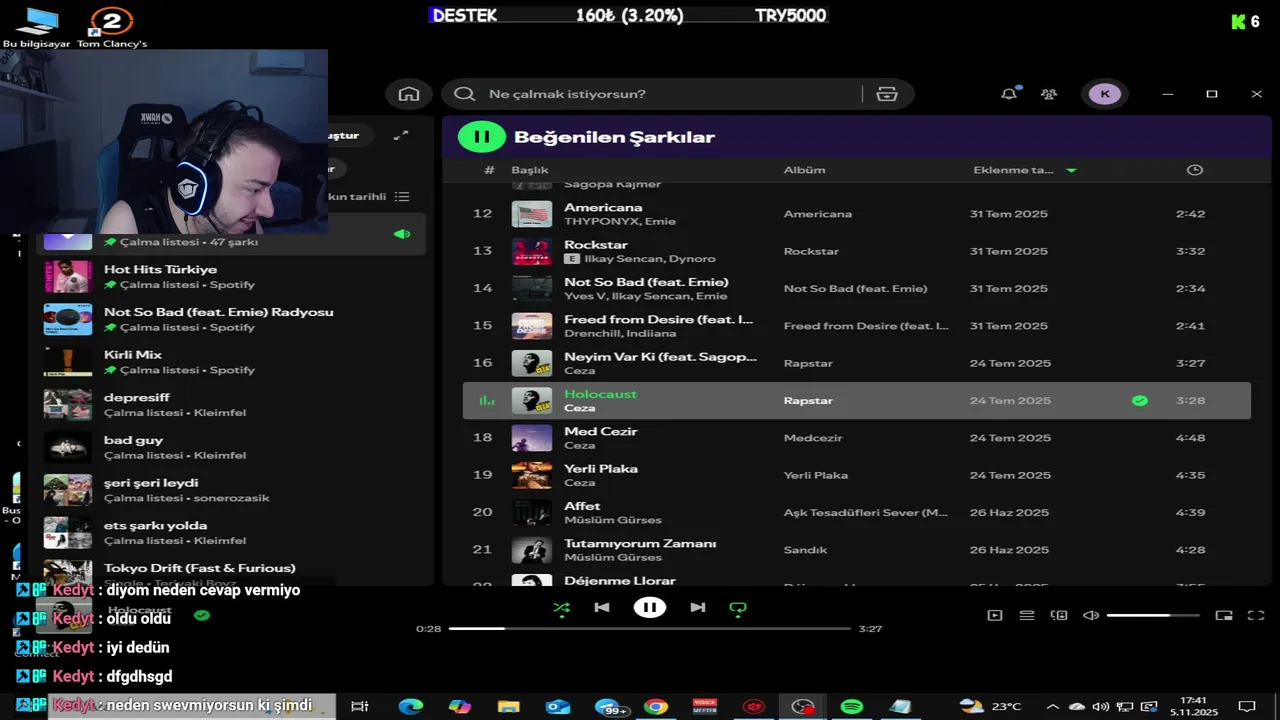Select the song 'Americana'
The width and height of the screenshot is (1280, 720).
pyautogui.click(x=603, y=207)
